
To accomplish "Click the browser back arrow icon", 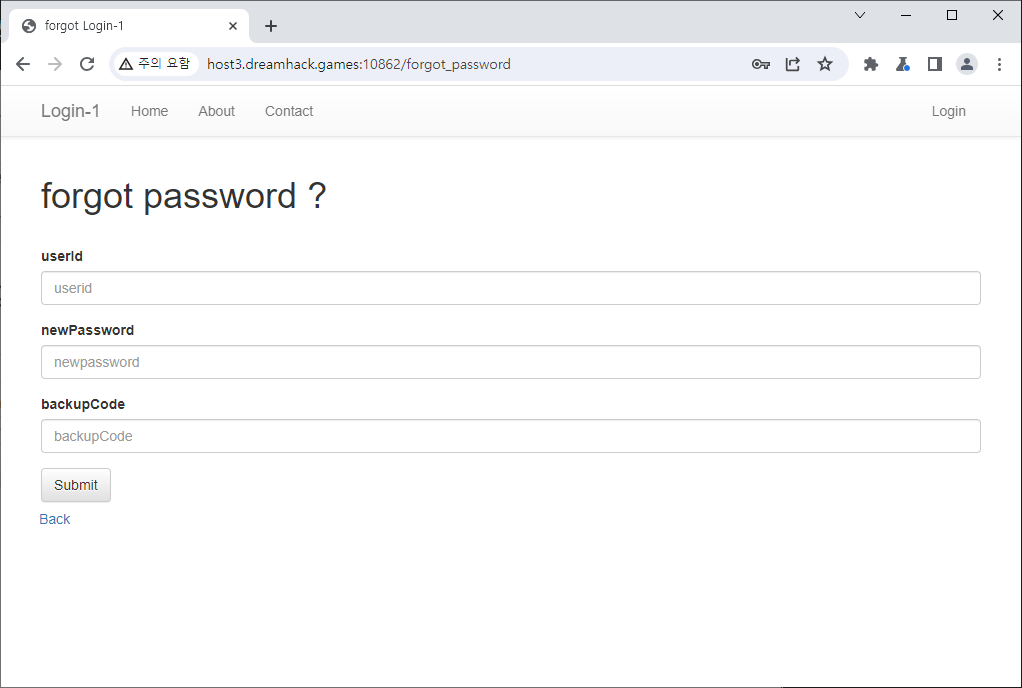I will click(x=23, y=64).
